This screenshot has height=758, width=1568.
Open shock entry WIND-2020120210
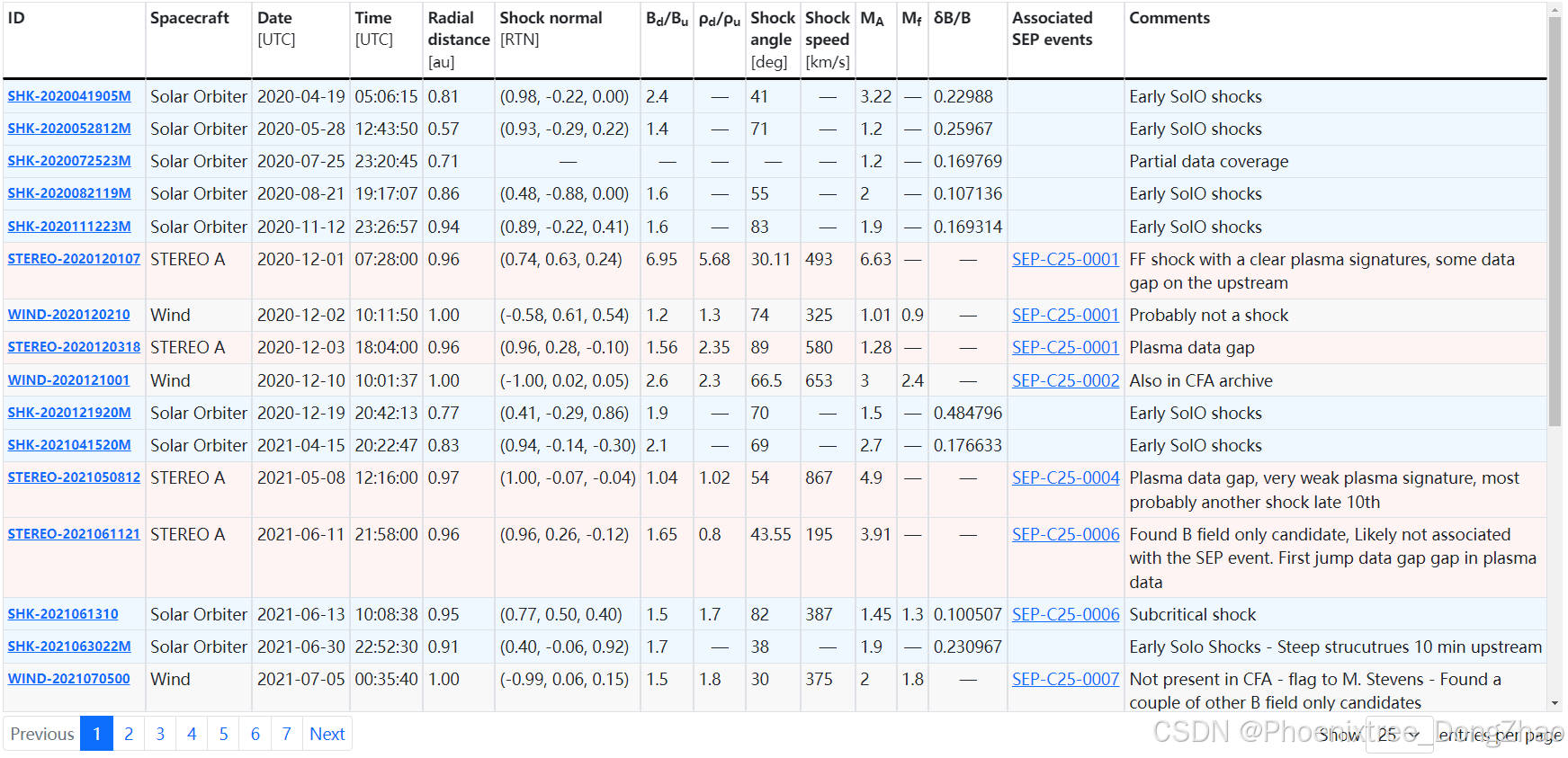click(68, 315)
